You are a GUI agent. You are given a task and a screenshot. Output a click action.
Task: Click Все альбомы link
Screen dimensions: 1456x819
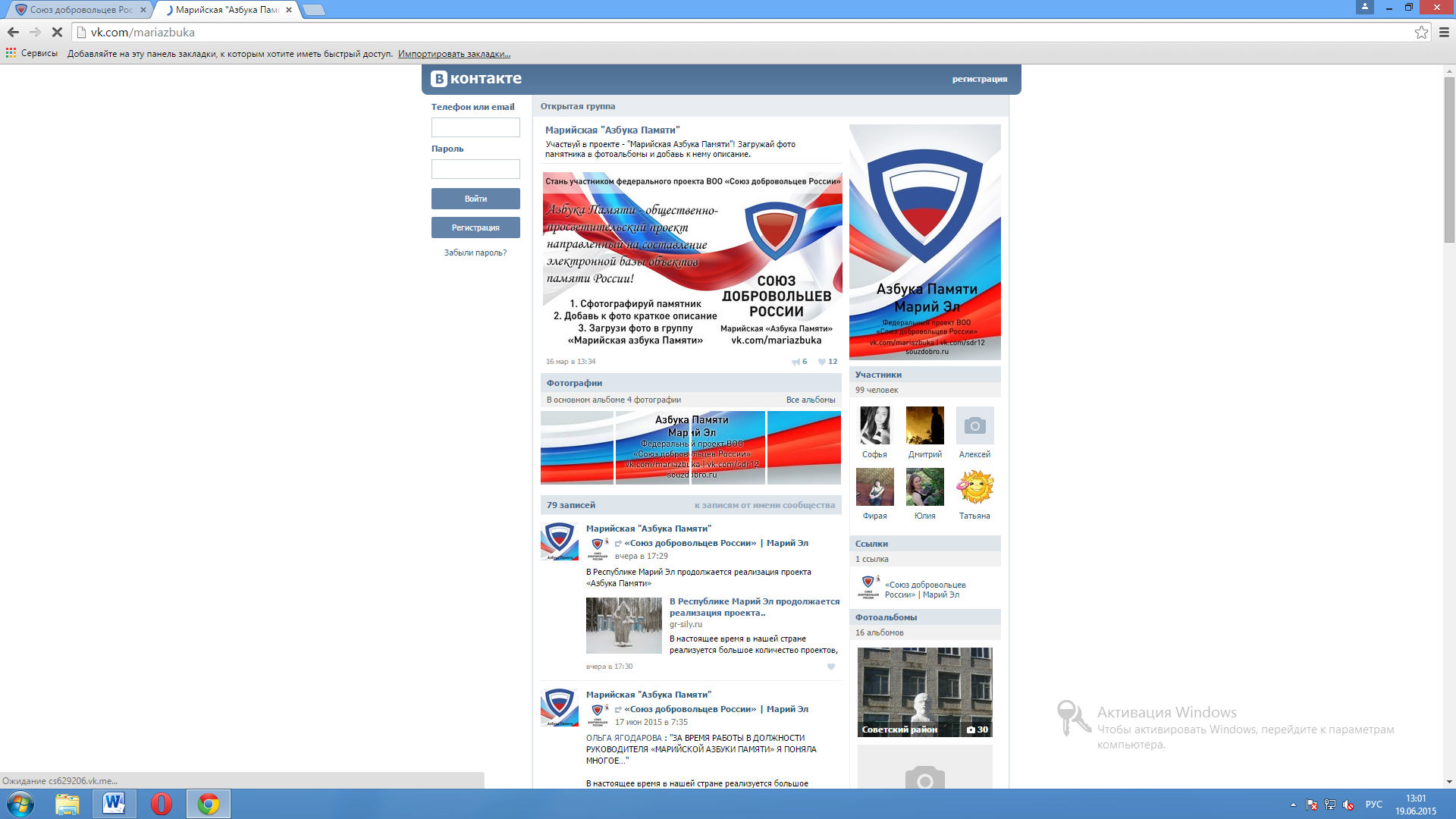tap(811, 400)
